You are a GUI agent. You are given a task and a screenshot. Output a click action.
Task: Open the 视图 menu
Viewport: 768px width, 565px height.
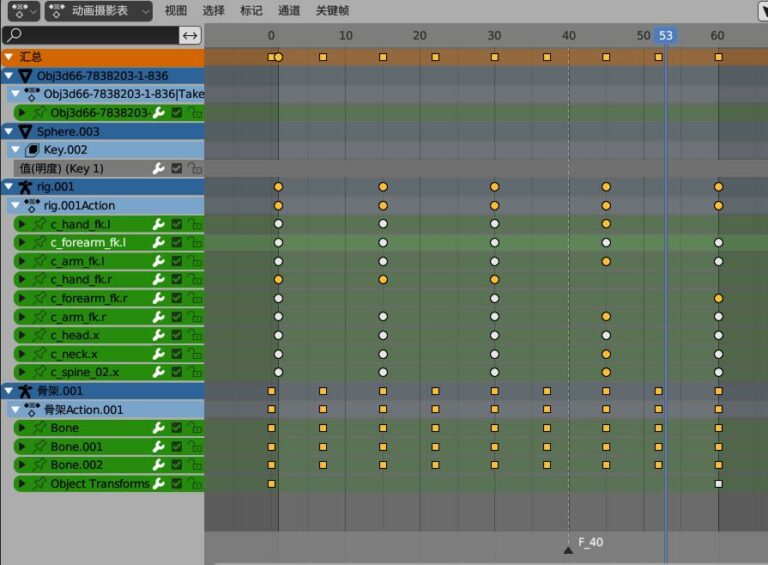pyautogui.click(x=175, y=11)
